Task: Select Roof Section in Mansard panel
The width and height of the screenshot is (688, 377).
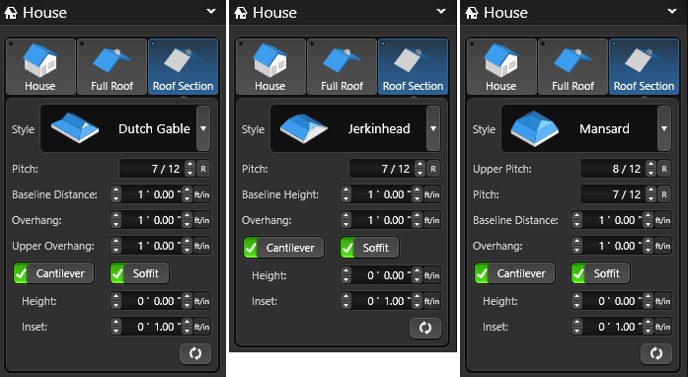Action: pyautogui.click(x=644, y=67)
